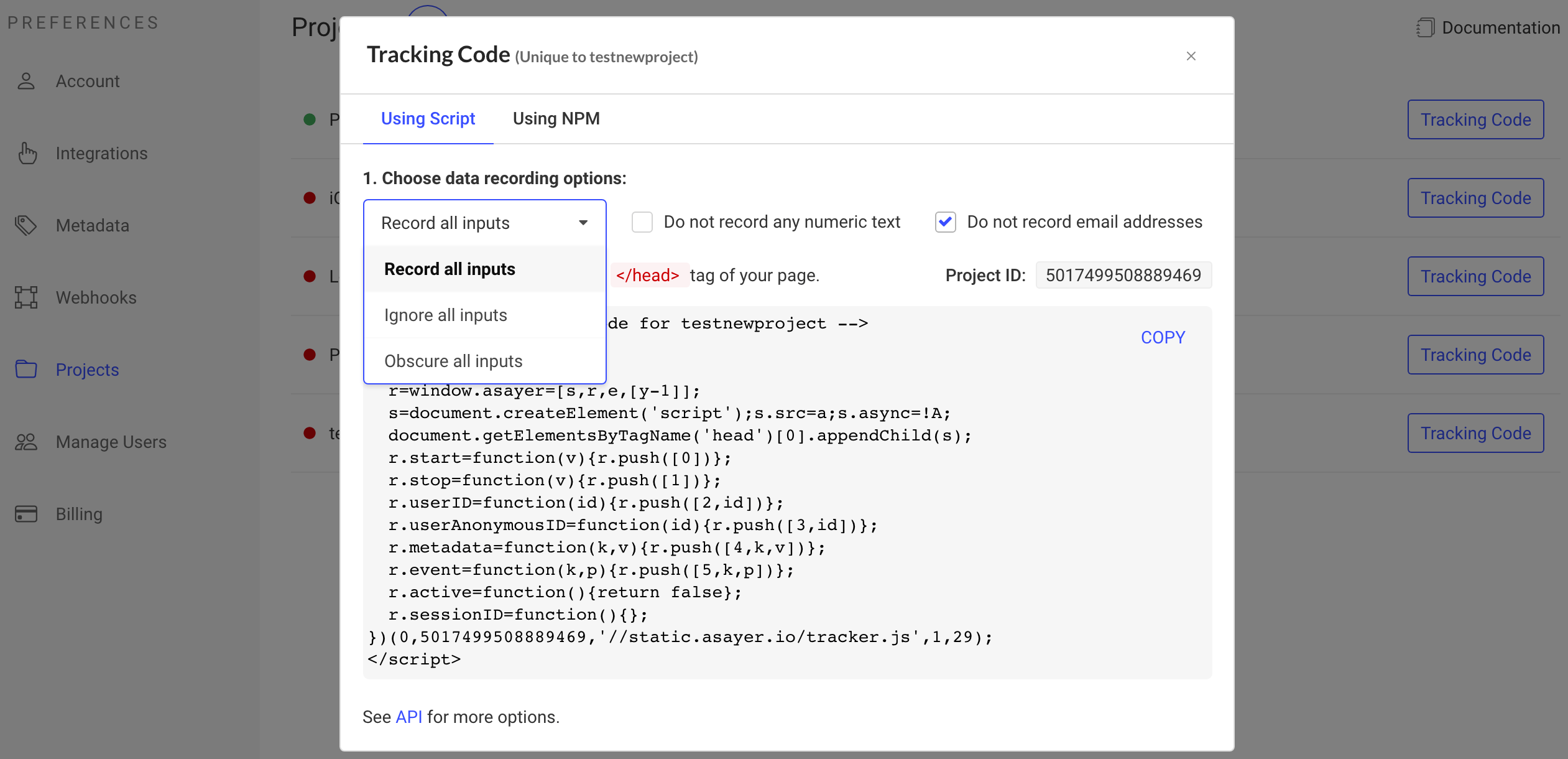Select the Using Script tab
The image size is (1568, 759).
428,119
